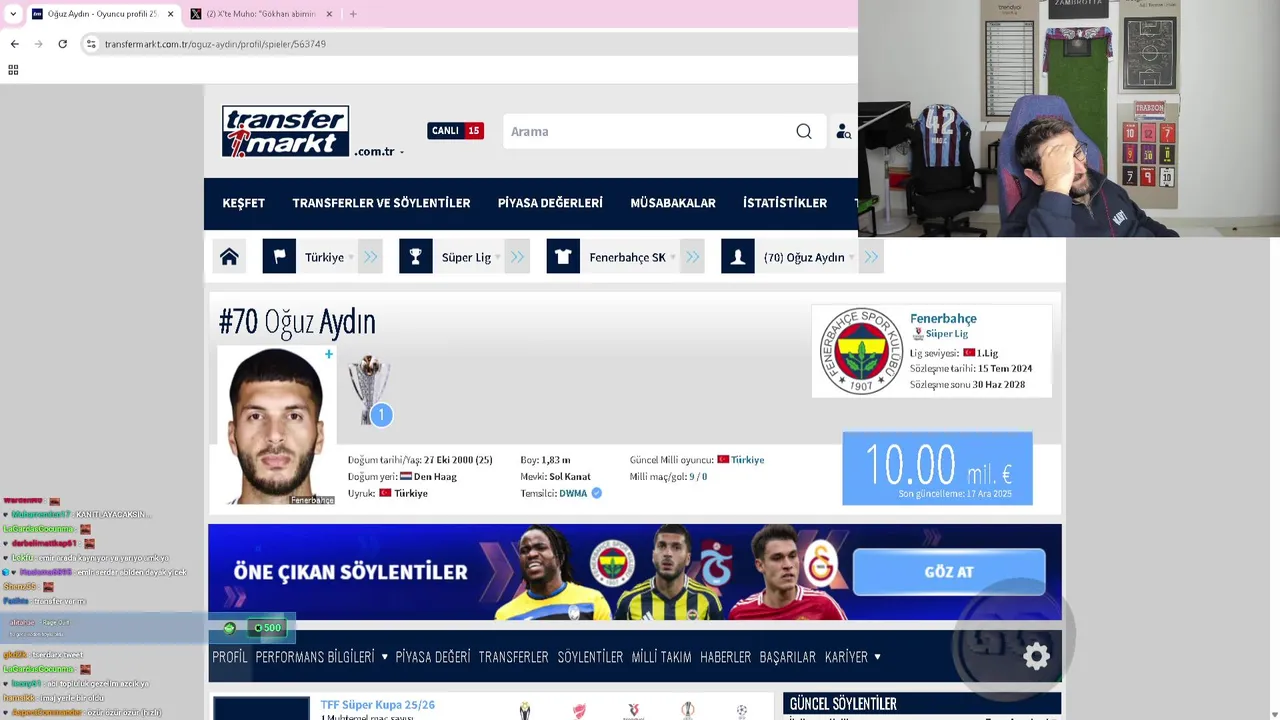Click the jersey icon beside Fenerbahçe SK
The height and width of the screenshot is (720, 1280).
[563, 257]
